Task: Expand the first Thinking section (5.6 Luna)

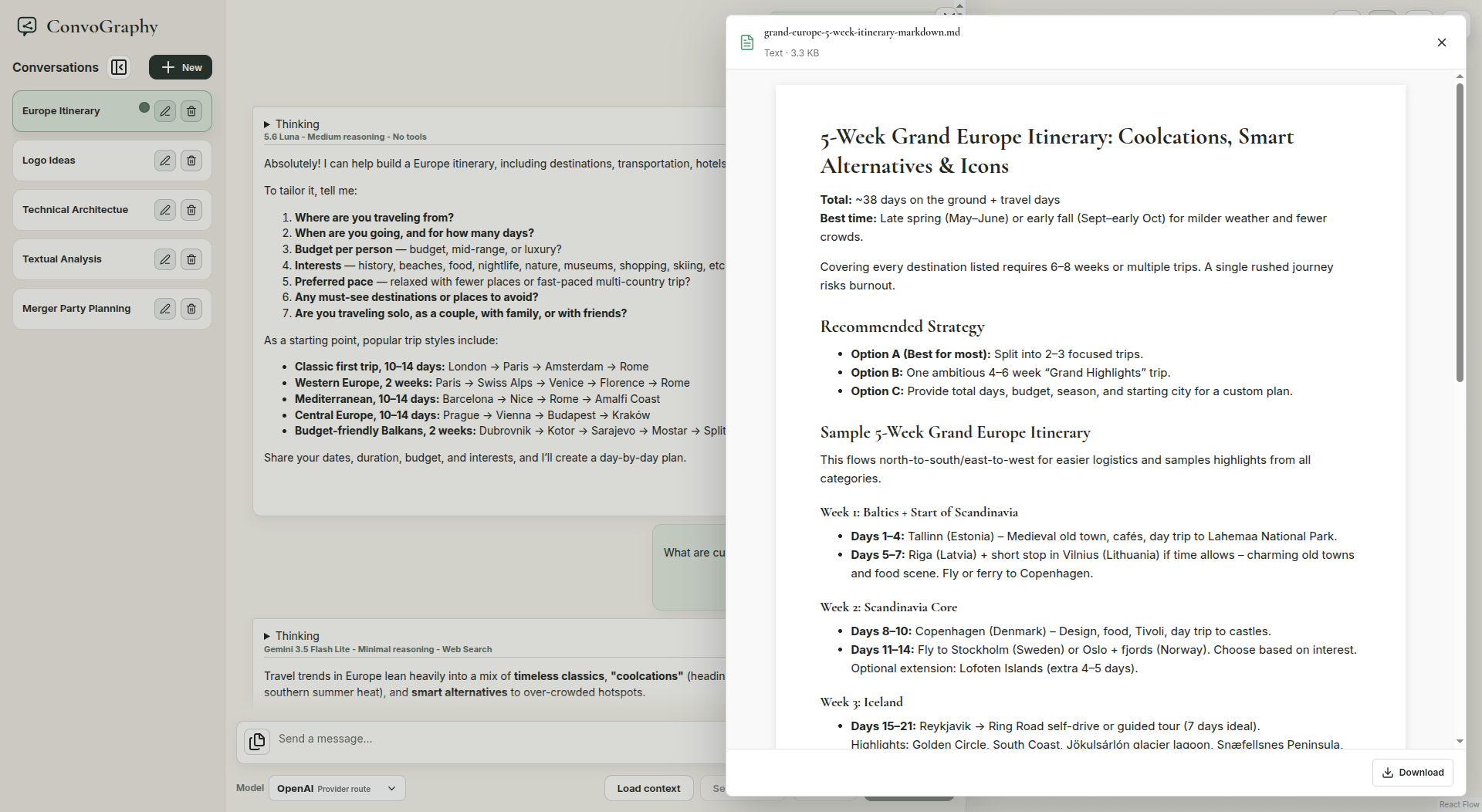Action: (291, 124)
